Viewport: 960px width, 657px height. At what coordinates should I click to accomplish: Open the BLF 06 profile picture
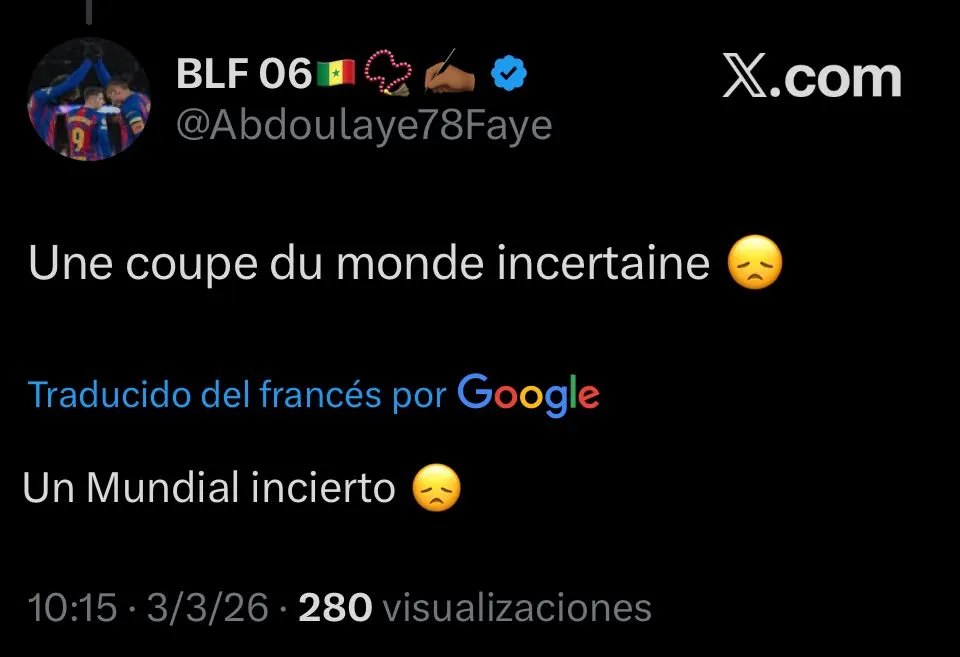pyautogui.click(x=89, y=99)
